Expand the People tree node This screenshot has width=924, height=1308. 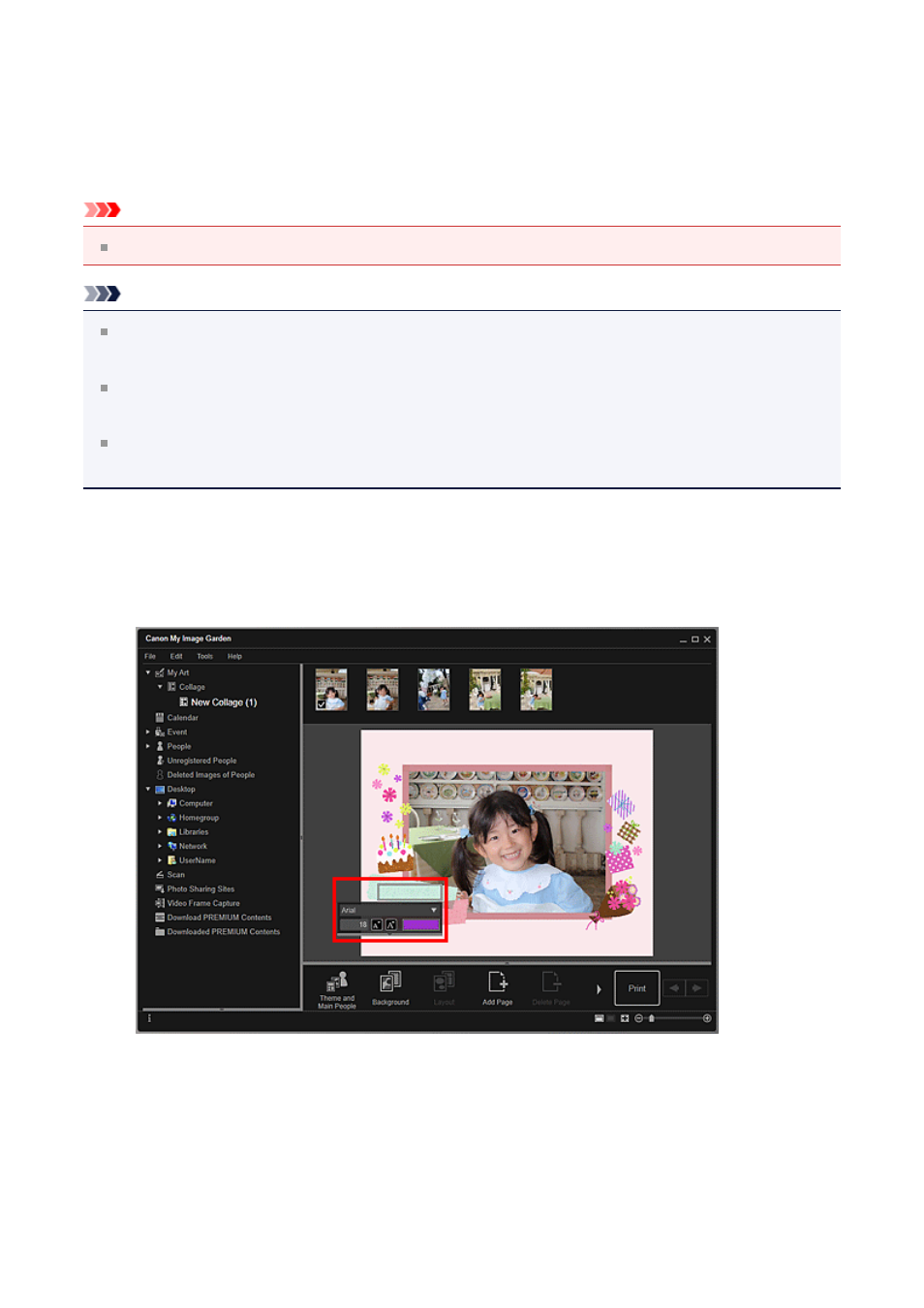148,747
